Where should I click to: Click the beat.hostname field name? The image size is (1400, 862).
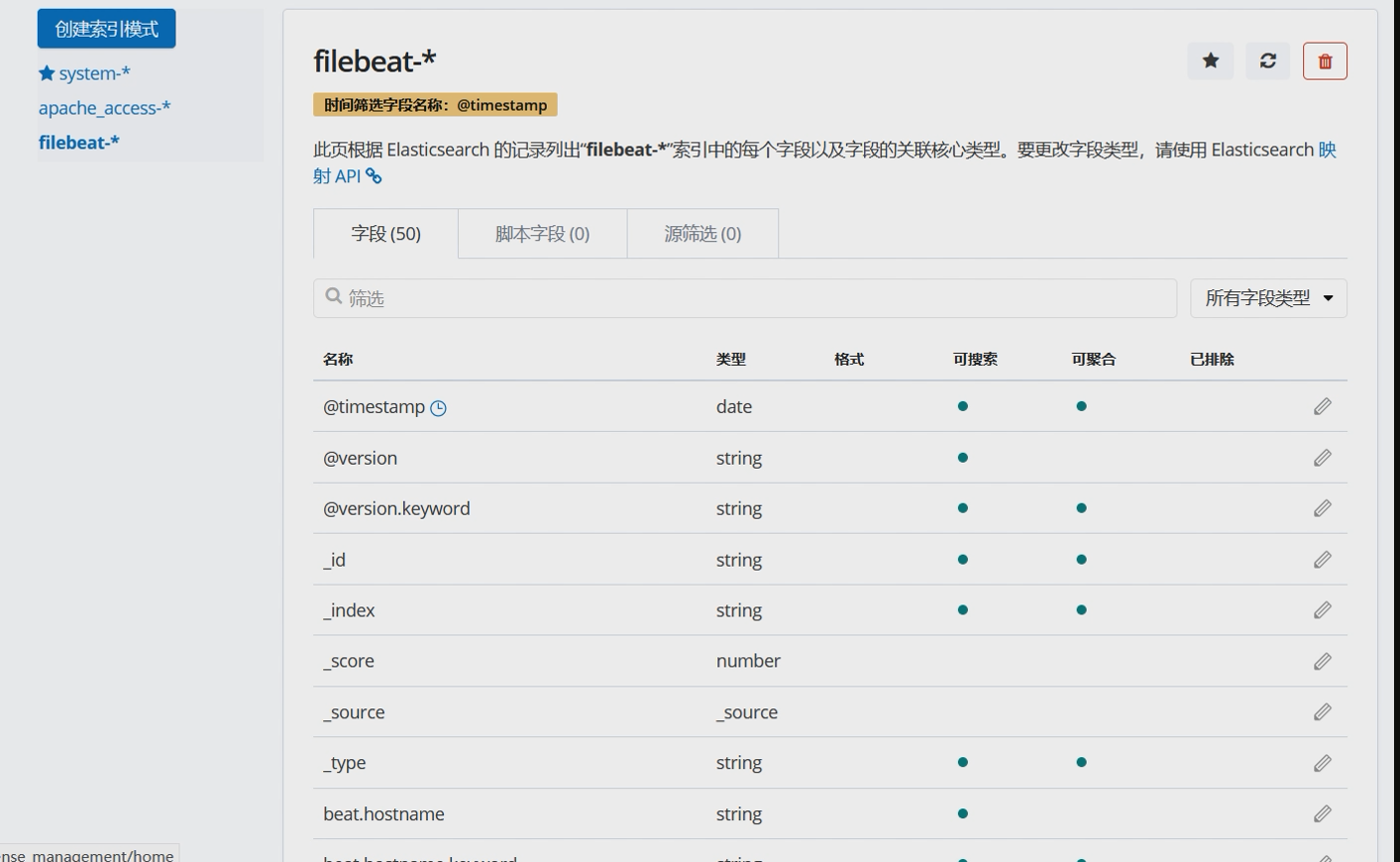pyautogui.click(x=383, y=814)
